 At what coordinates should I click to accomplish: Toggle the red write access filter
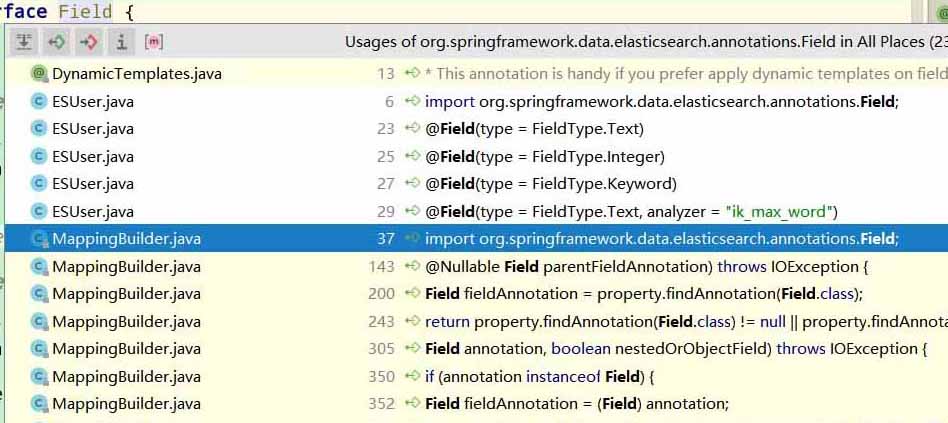pos(88,42)
